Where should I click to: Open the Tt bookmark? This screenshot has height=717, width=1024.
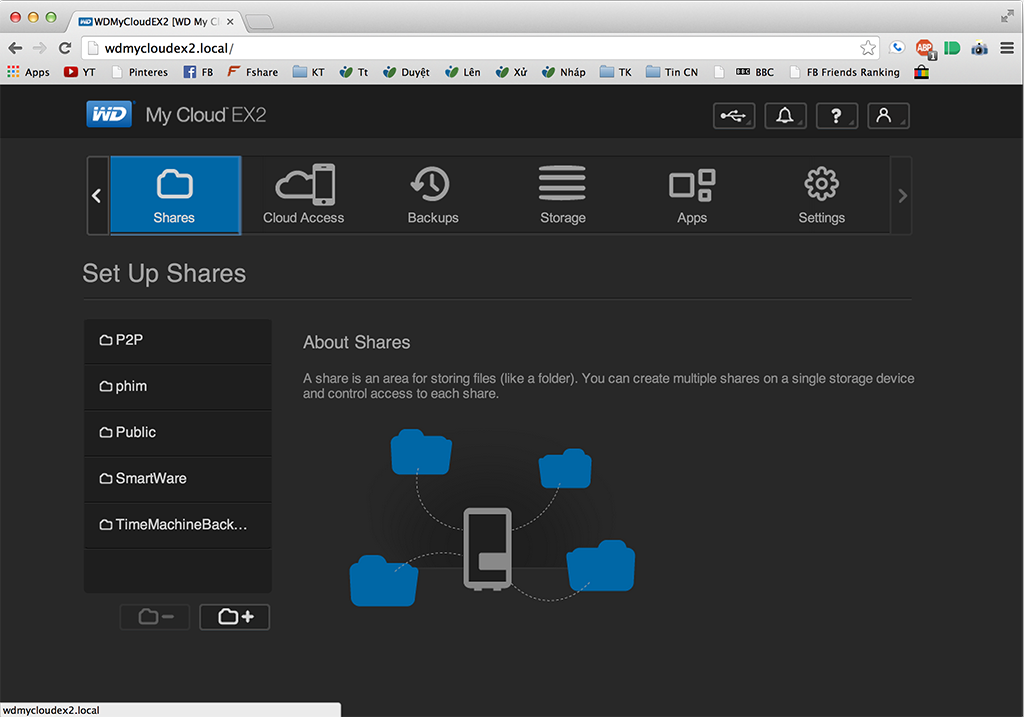pyautogui.click(x=353, y=72)
